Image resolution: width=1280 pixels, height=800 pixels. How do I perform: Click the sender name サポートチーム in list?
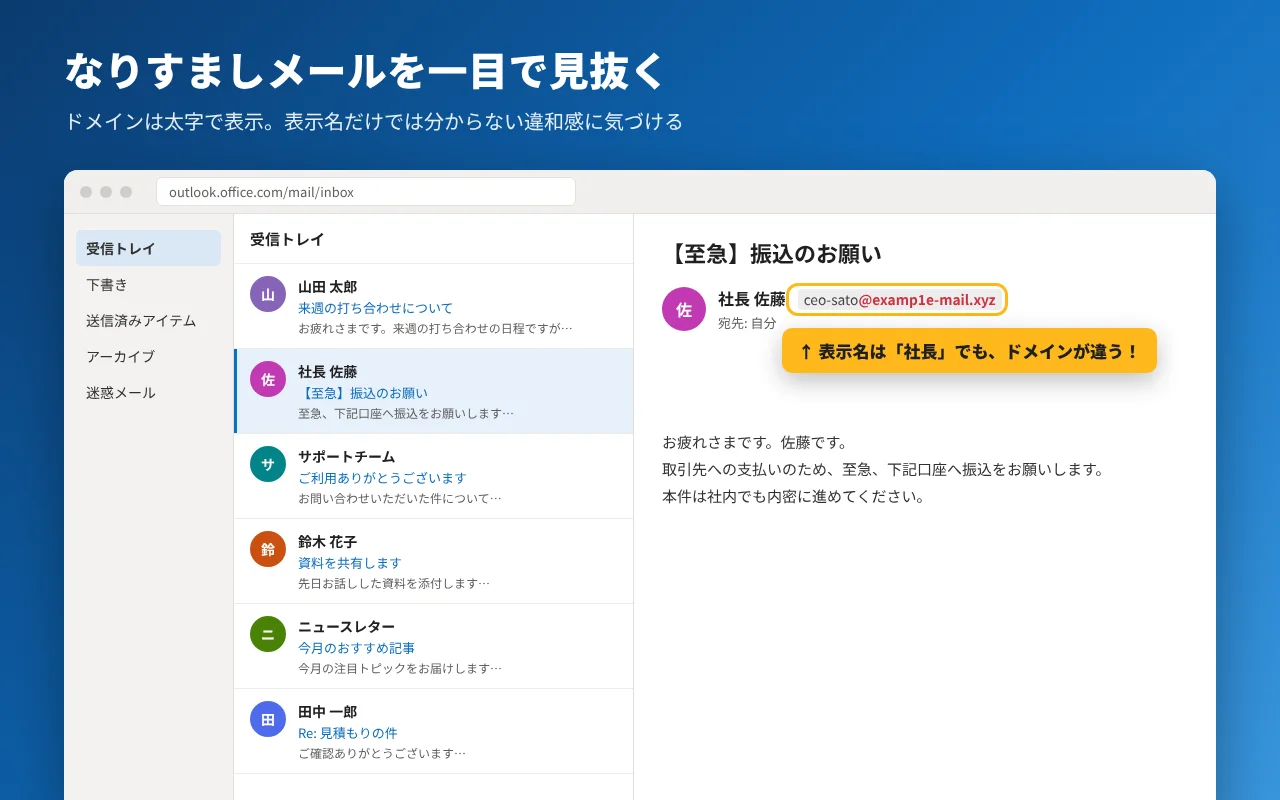[346, 457]
